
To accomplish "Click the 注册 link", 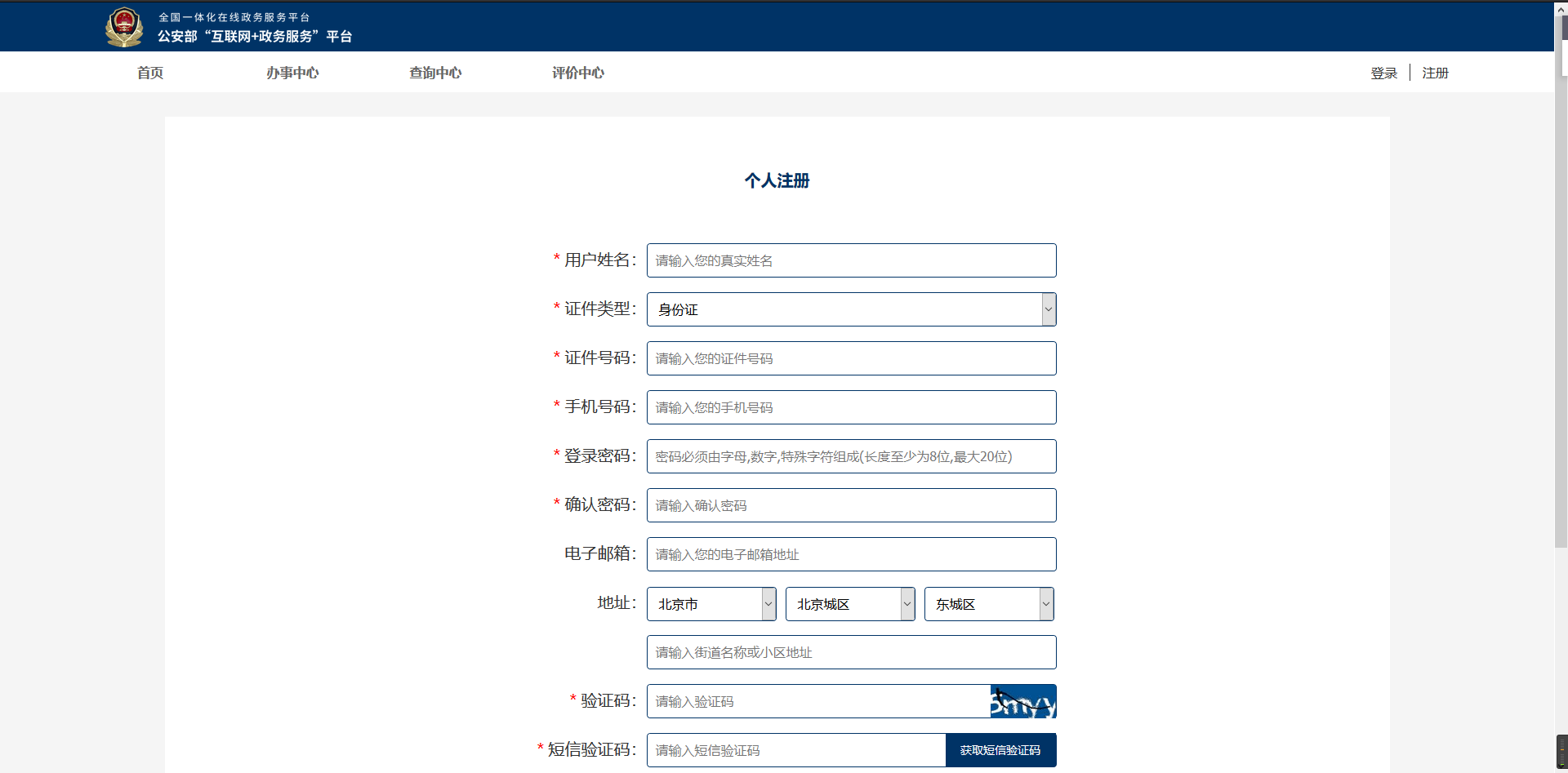I will (x=1435, y=73).
